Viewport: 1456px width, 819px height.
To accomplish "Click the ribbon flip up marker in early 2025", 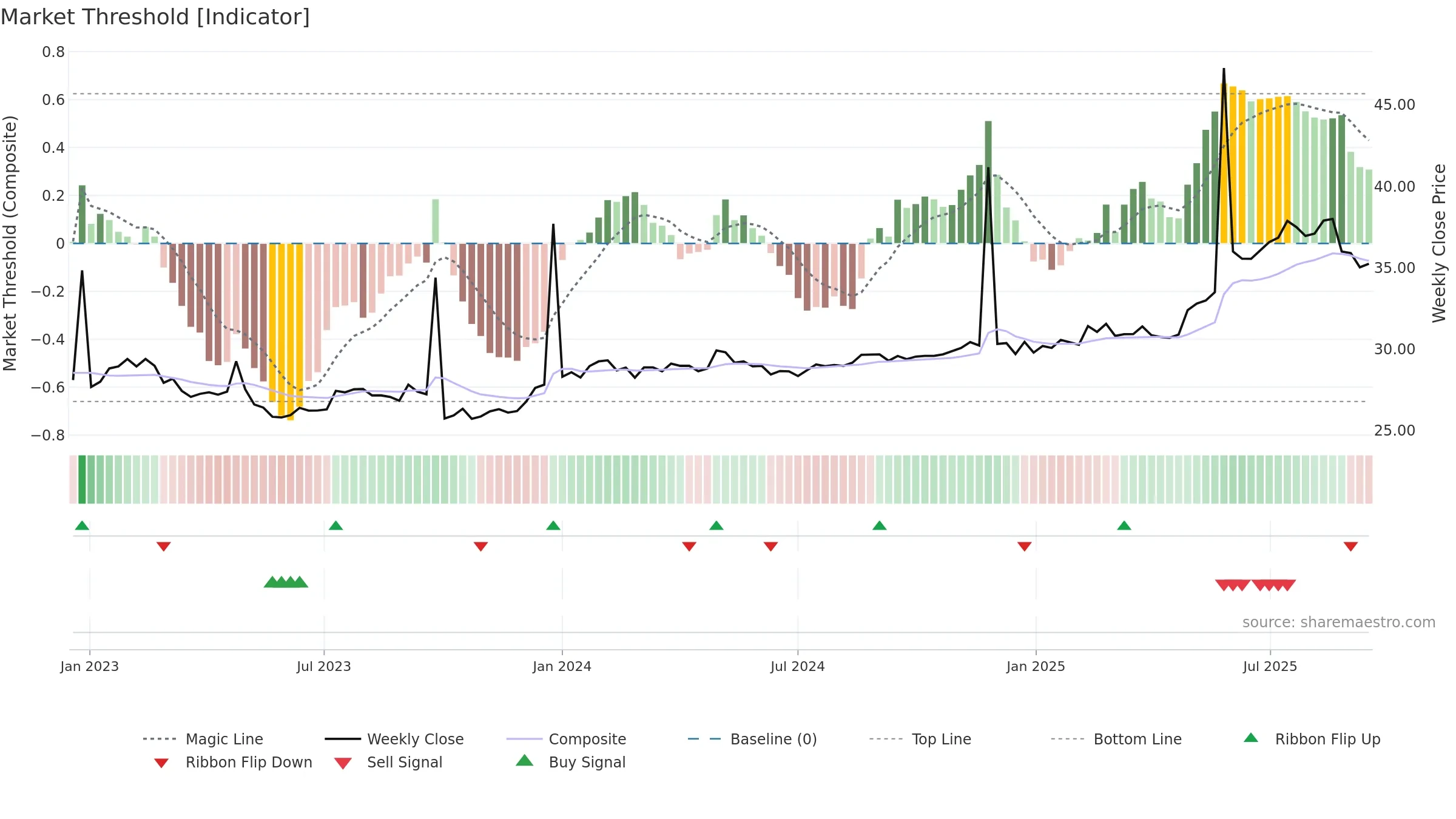I will click(x=1124, y=525).
